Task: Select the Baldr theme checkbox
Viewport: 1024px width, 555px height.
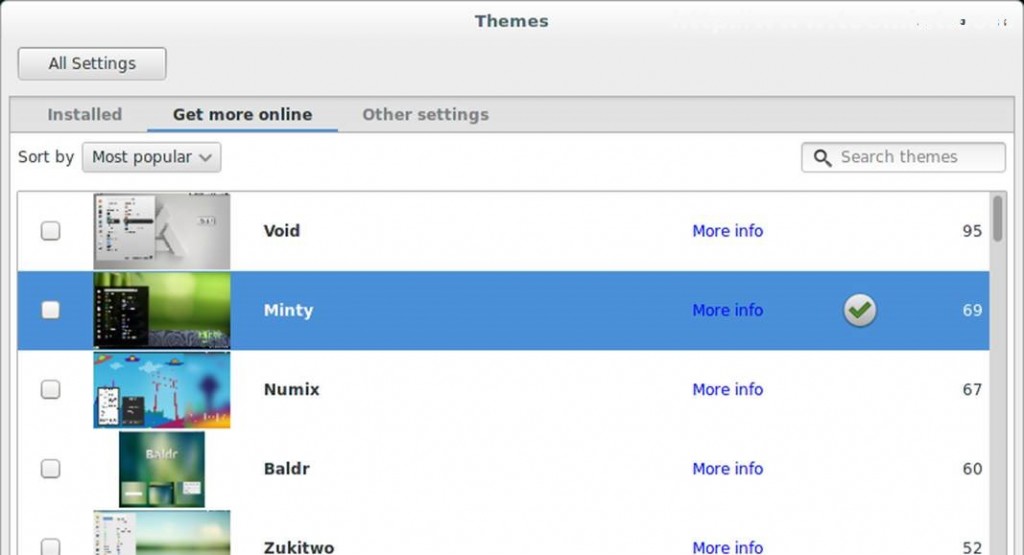Action: 50,468
